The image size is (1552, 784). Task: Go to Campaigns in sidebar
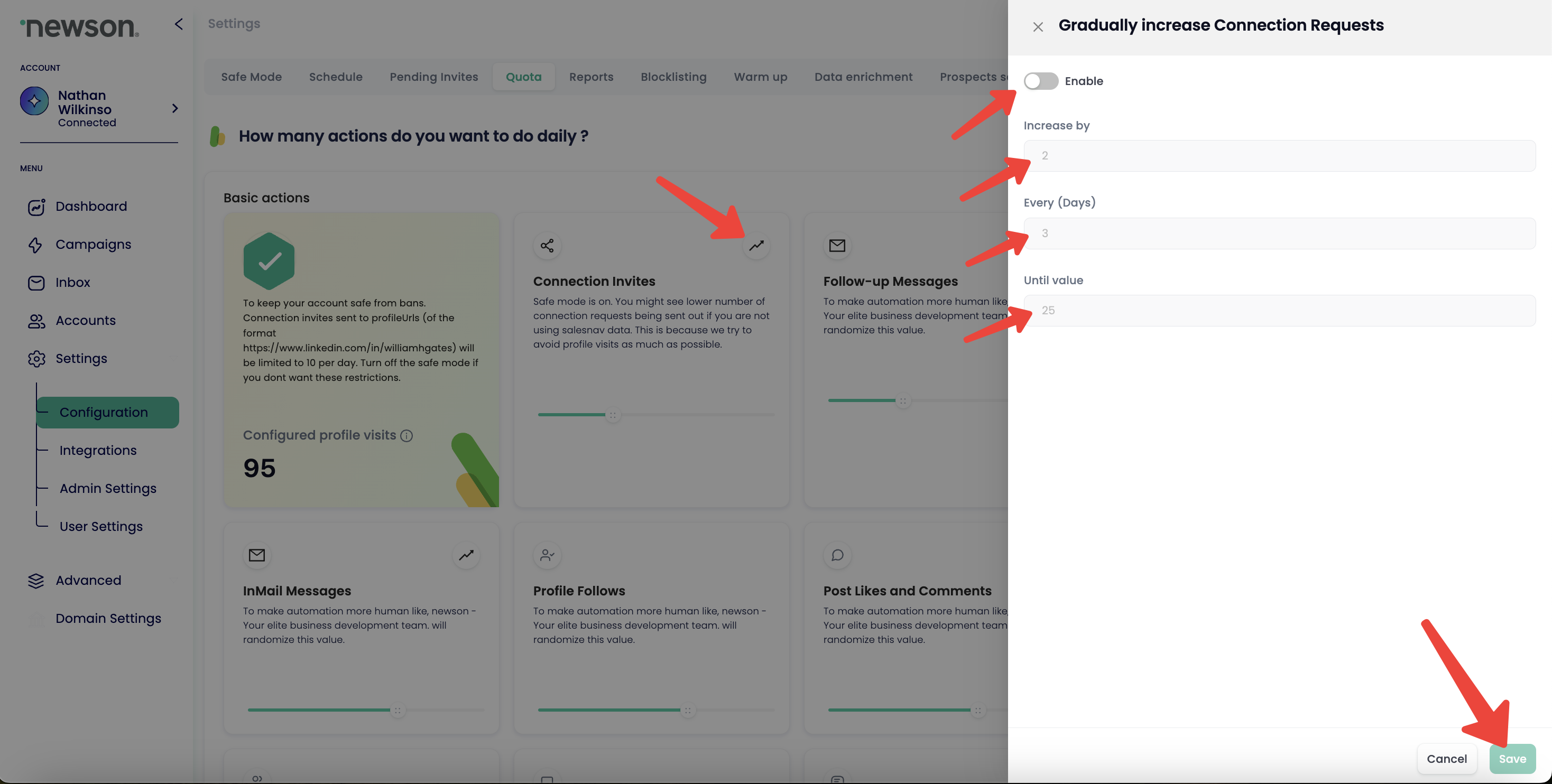point(93,245)
